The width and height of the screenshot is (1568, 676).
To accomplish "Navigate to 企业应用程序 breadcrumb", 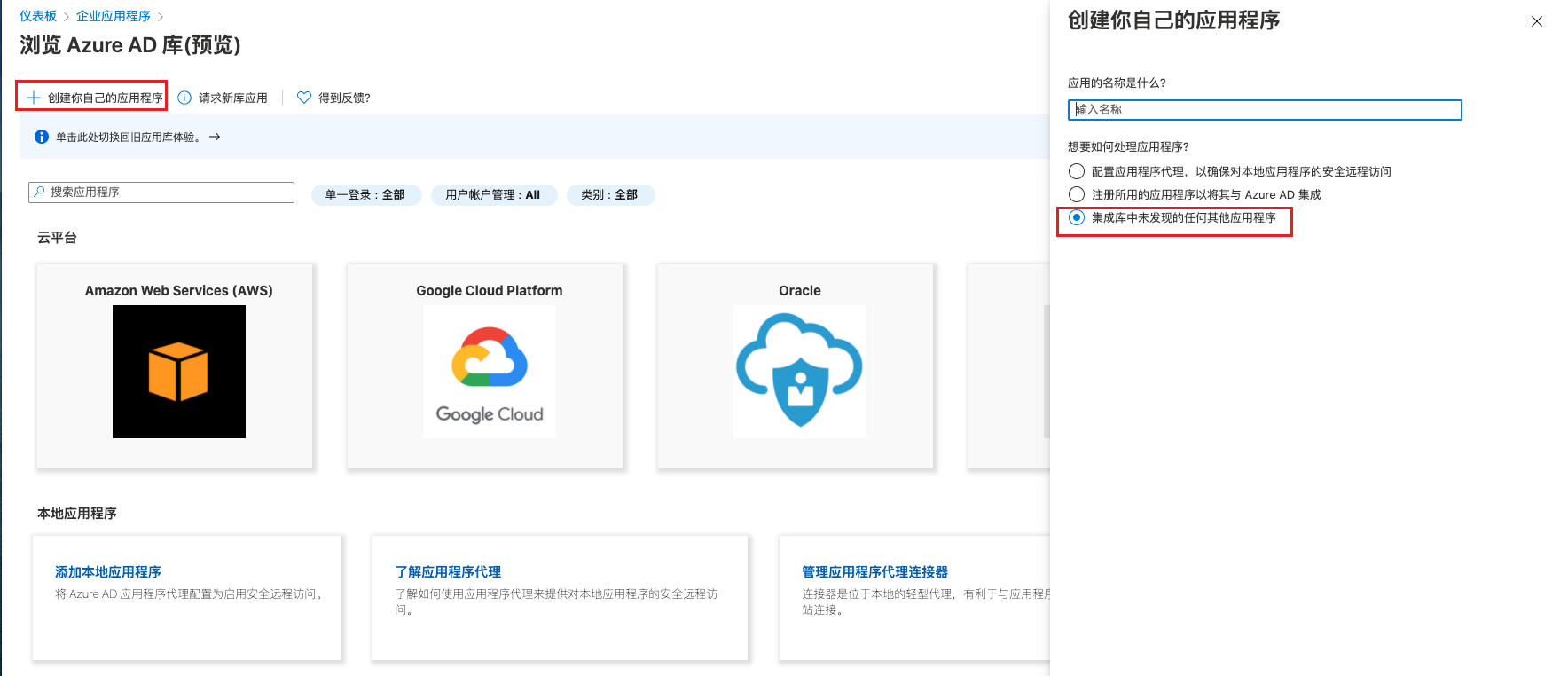I will 114,16.
